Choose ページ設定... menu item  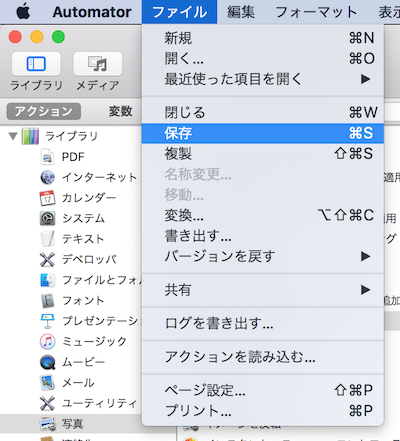[x=263, y=390]
